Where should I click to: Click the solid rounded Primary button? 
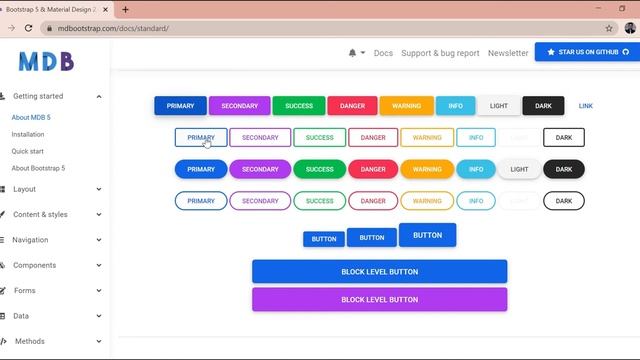(x=201, y=169)
